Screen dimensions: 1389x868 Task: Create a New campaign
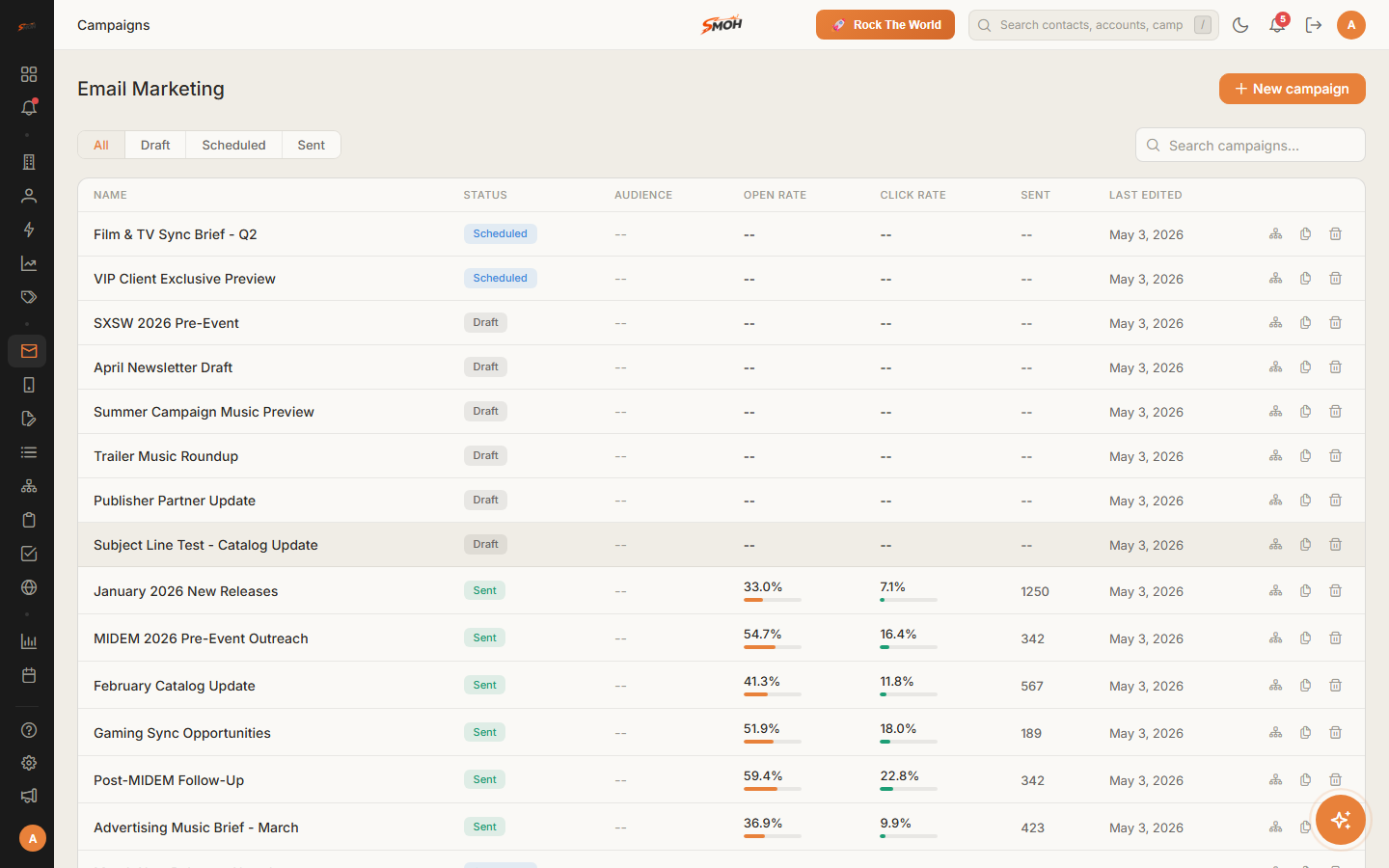click(x=1292, y=89)
